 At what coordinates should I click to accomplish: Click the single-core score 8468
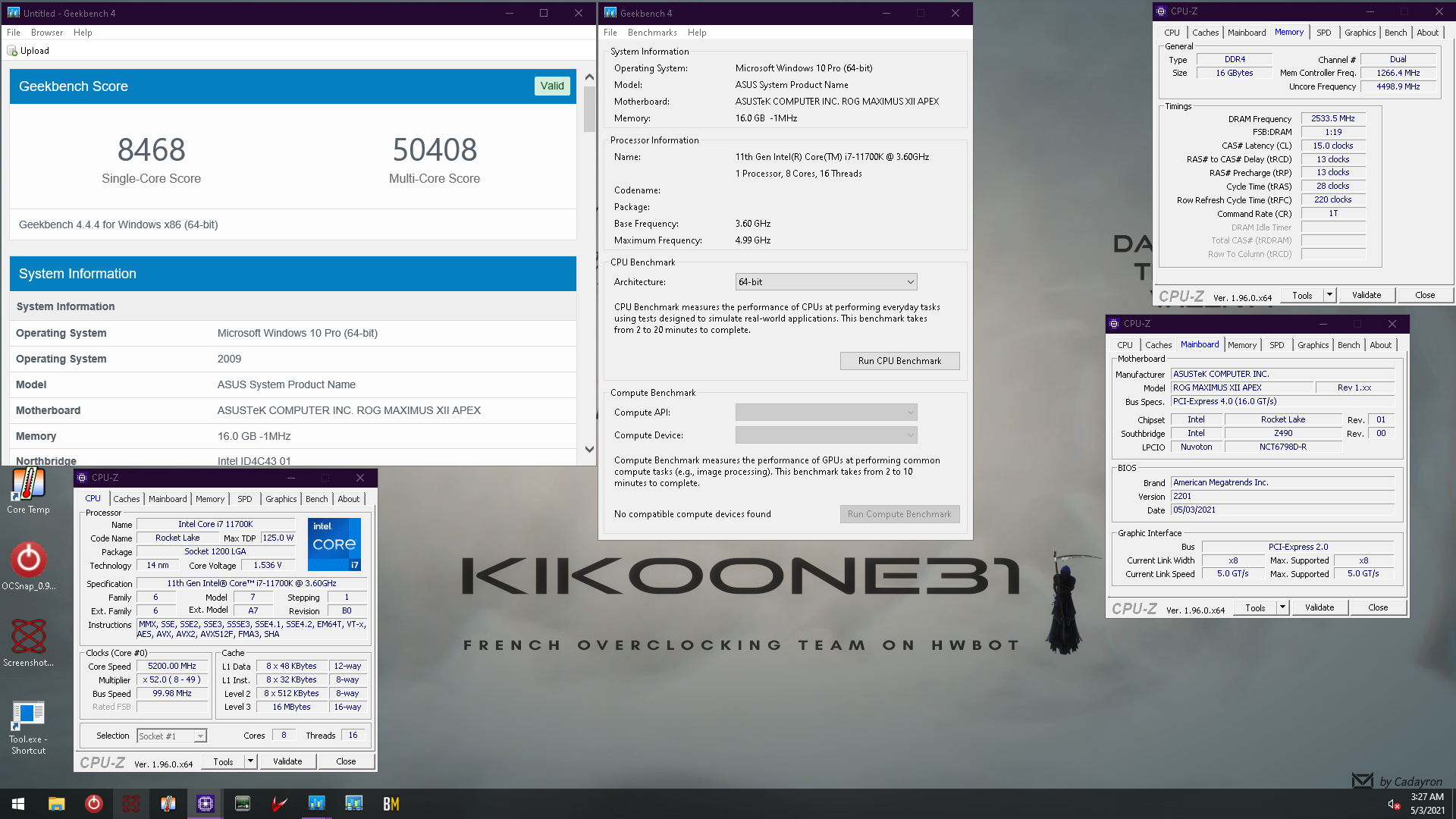[x=152, y=149]
